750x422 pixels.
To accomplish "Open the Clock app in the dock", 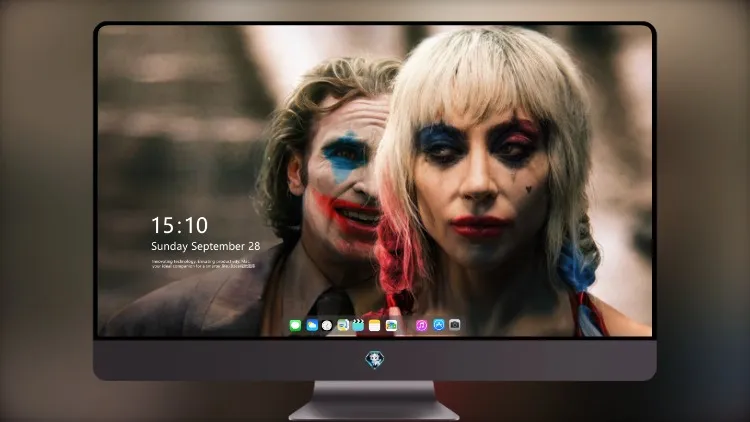I will pos(327,325).
